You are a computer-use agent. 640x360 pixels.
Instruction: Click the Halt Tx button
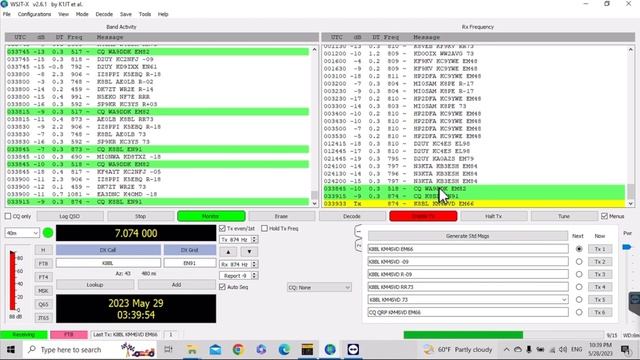click(x=493, y=216)
